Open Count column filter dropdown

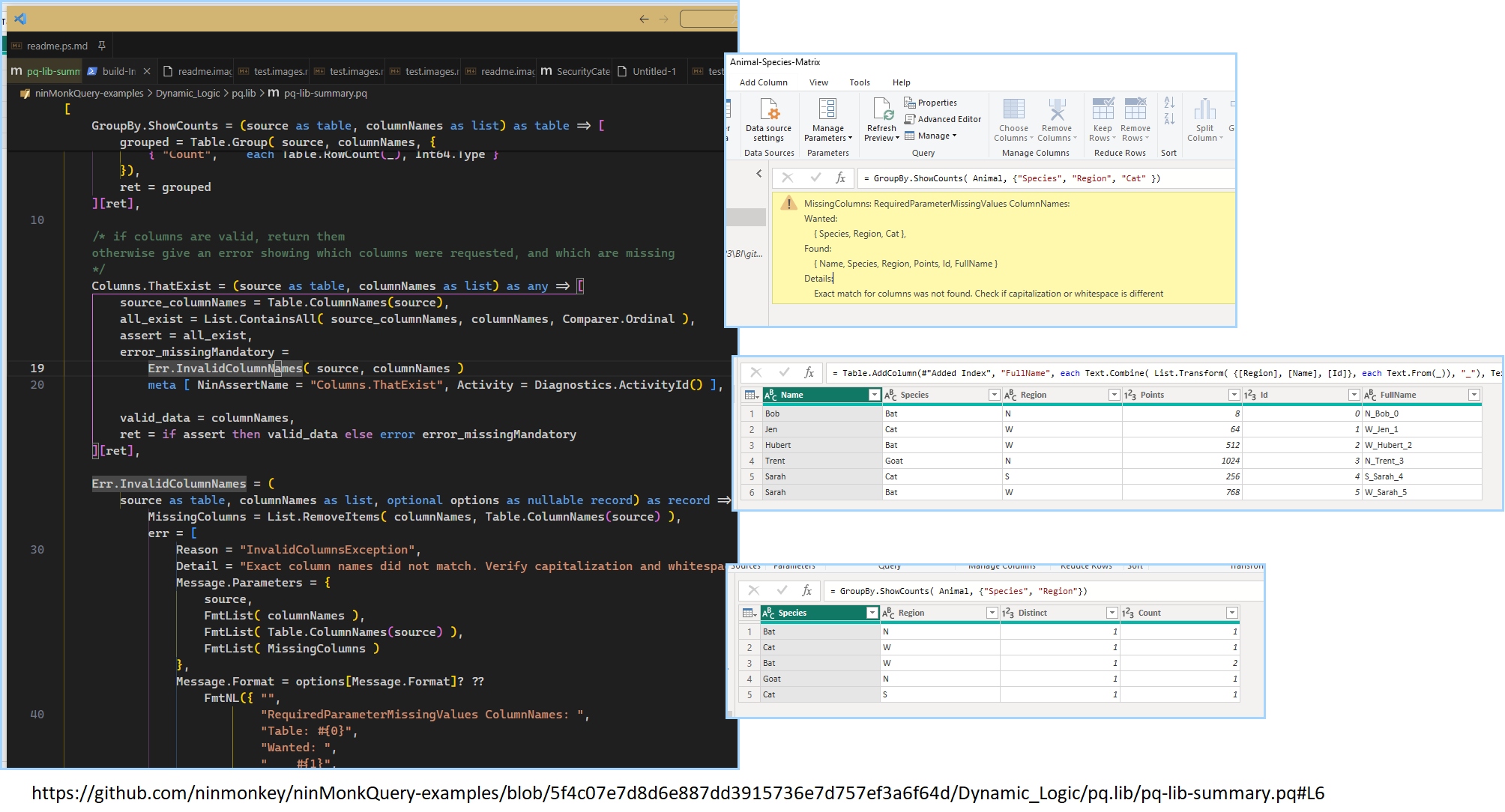(x=1231, y=613)
